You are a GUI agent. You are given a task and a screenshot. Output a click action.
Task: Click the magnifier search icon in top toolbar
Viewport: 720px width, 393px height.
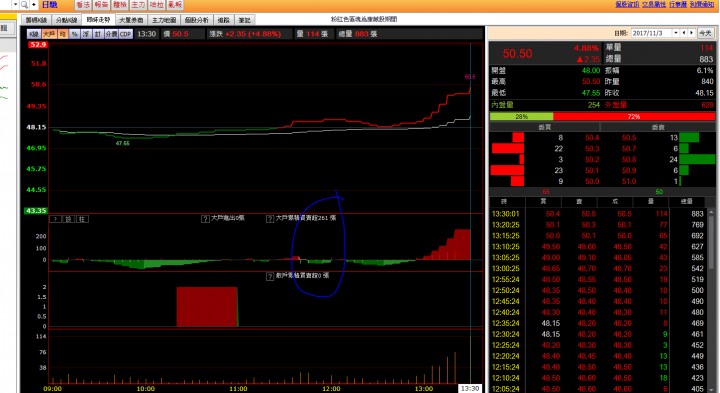click(x=24, y=5)
